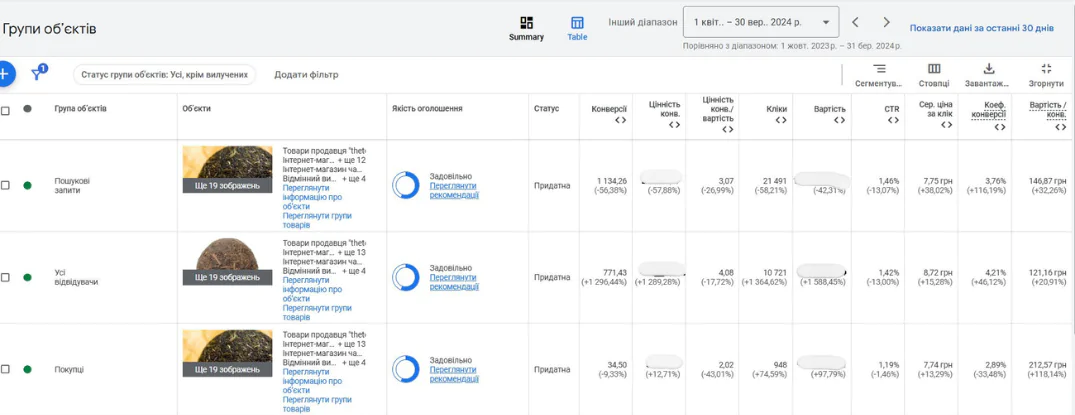Click ad quality progress ring for Пошукові запити
Screen dimensions: 1075x415
[x=406, y=185]
